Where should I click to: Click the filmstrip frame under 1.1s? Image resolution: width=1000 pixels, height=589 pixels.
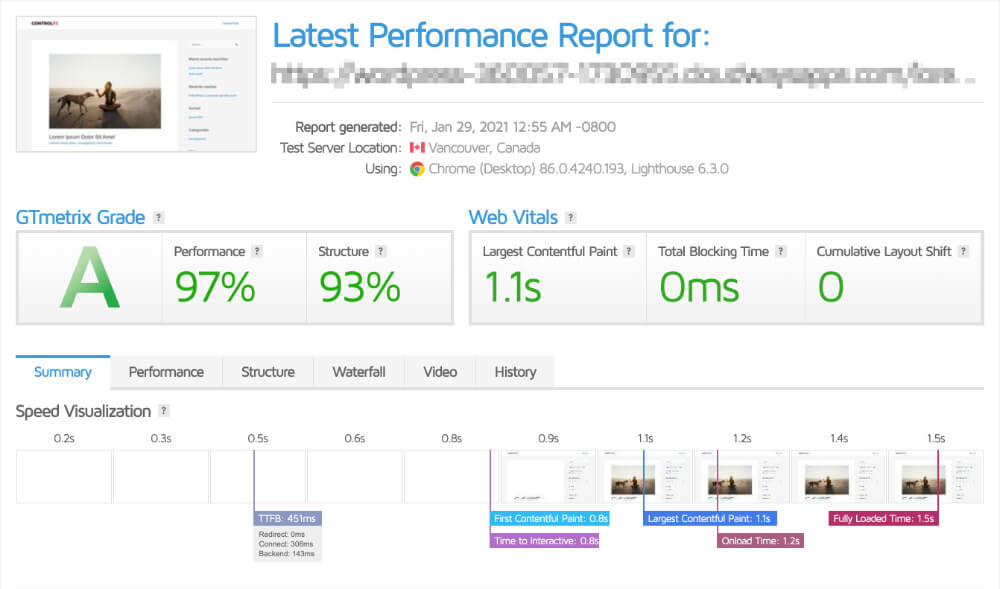click(645, 477)
